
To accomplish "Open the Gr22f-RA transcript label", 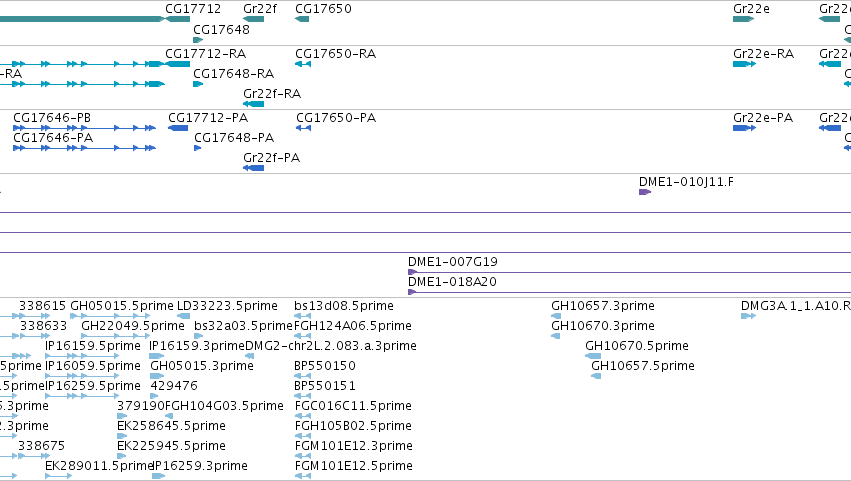I will pyautogui.click(x=272, y=94).
